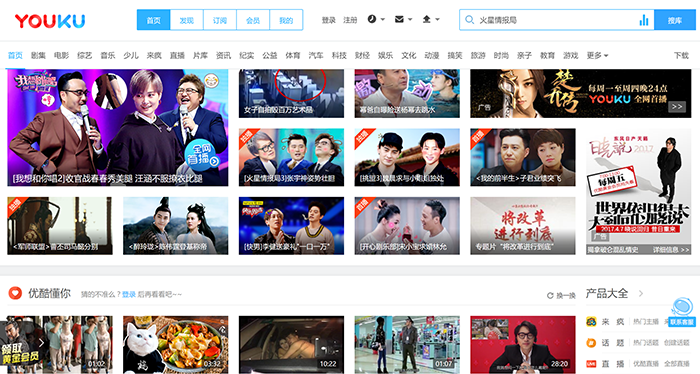
Task: Click the 换一换 refresh link
Action: [x=562, y=295]
